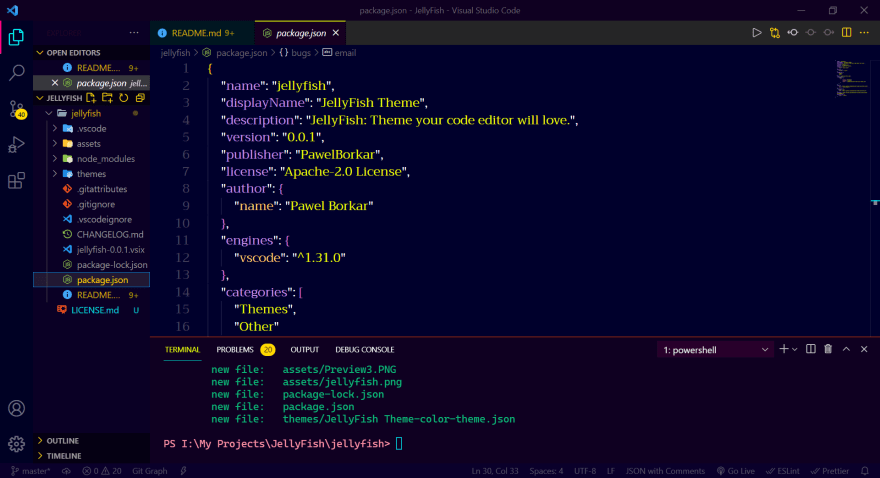Open the Explorer view in activity bar
Screen dimensions: 880x478
16,37
